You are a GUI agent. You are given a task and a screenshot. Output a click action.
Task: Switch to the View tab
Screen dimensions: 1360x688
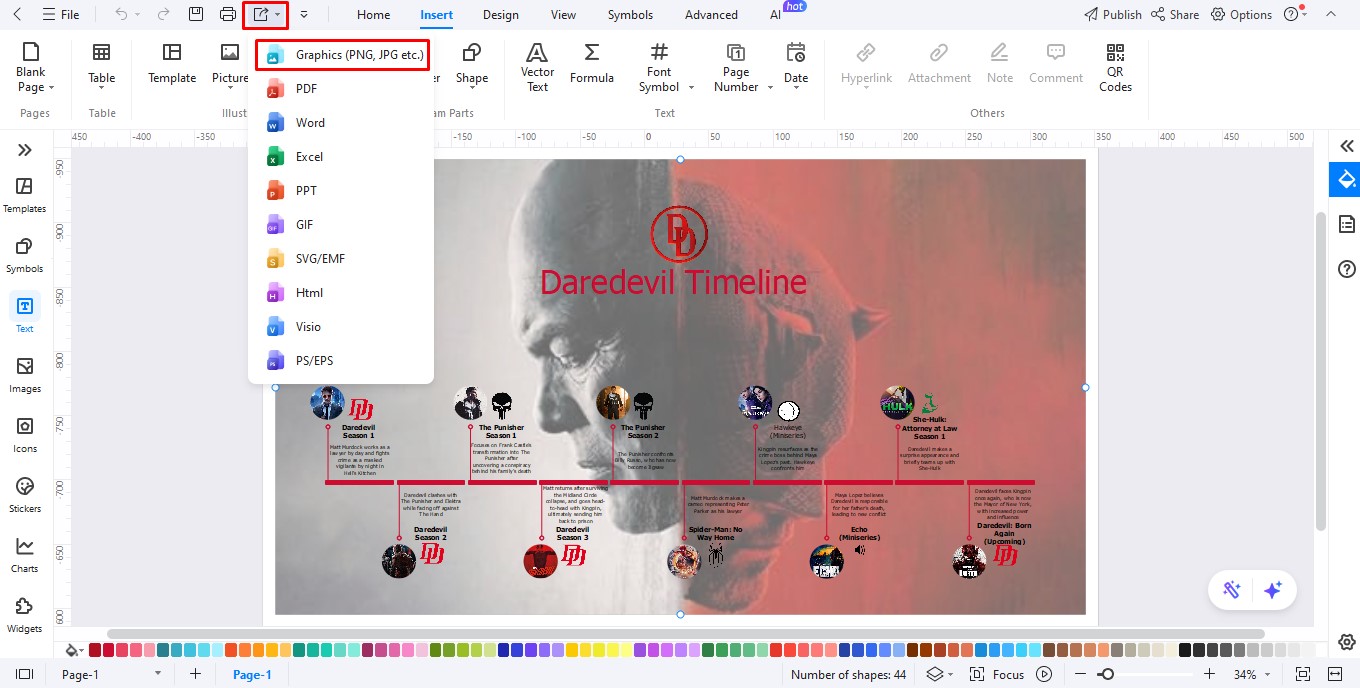pos(563,15)
